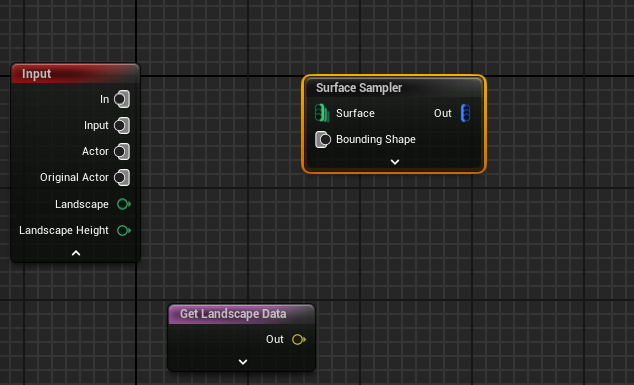Expand the Surface Sampler node's advanced pins

pyautogui.click(x=395, y=162)
